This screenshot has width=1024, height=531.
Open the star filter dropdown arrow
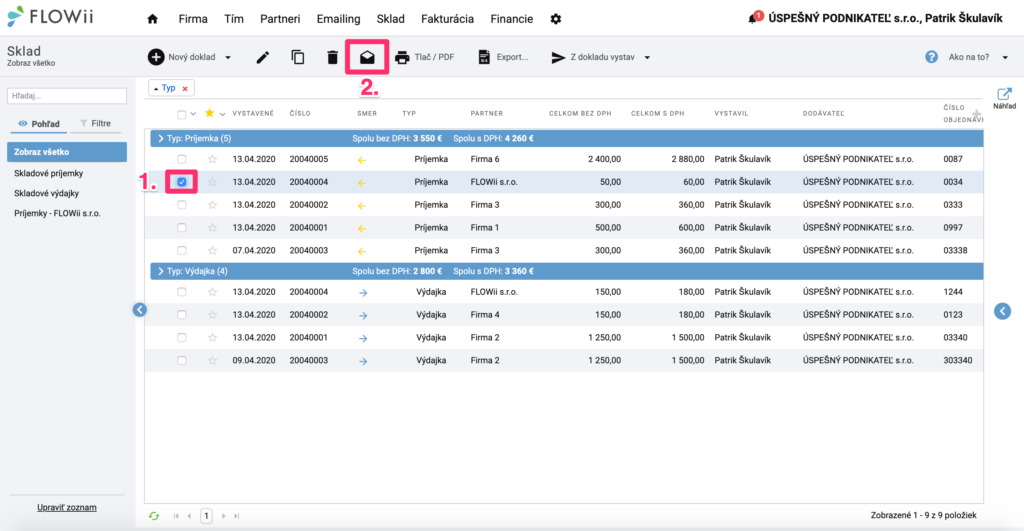[222, 114]
